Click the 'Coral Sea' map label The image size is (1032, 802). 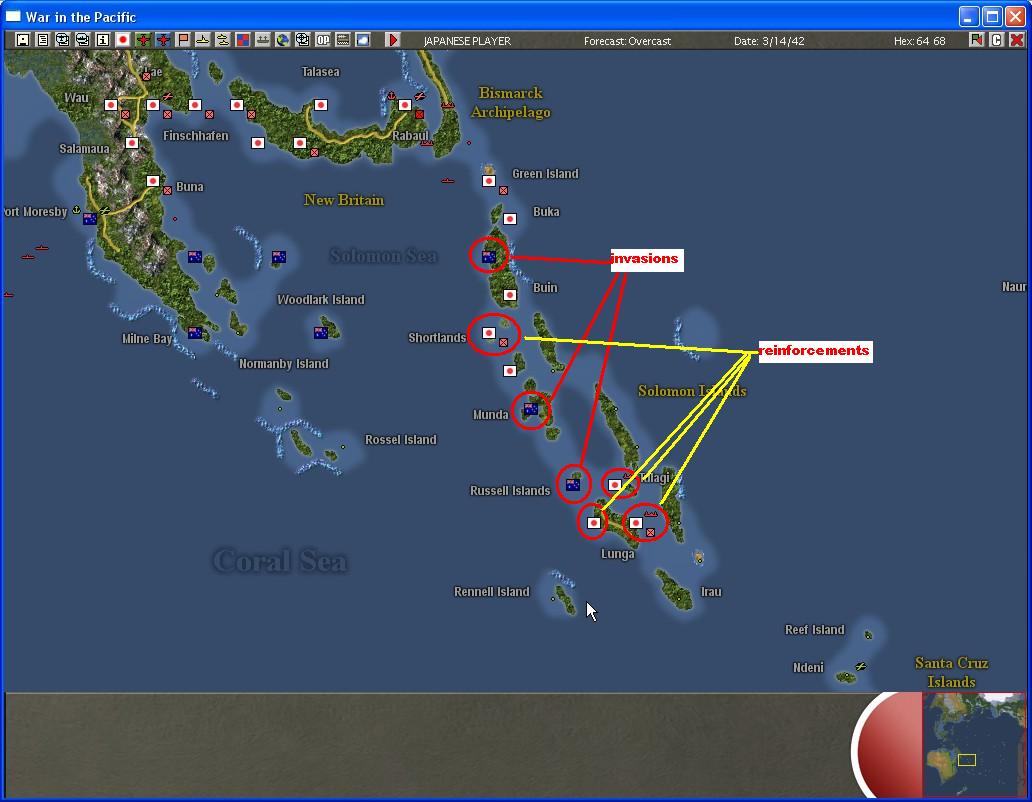pos(280,561)
